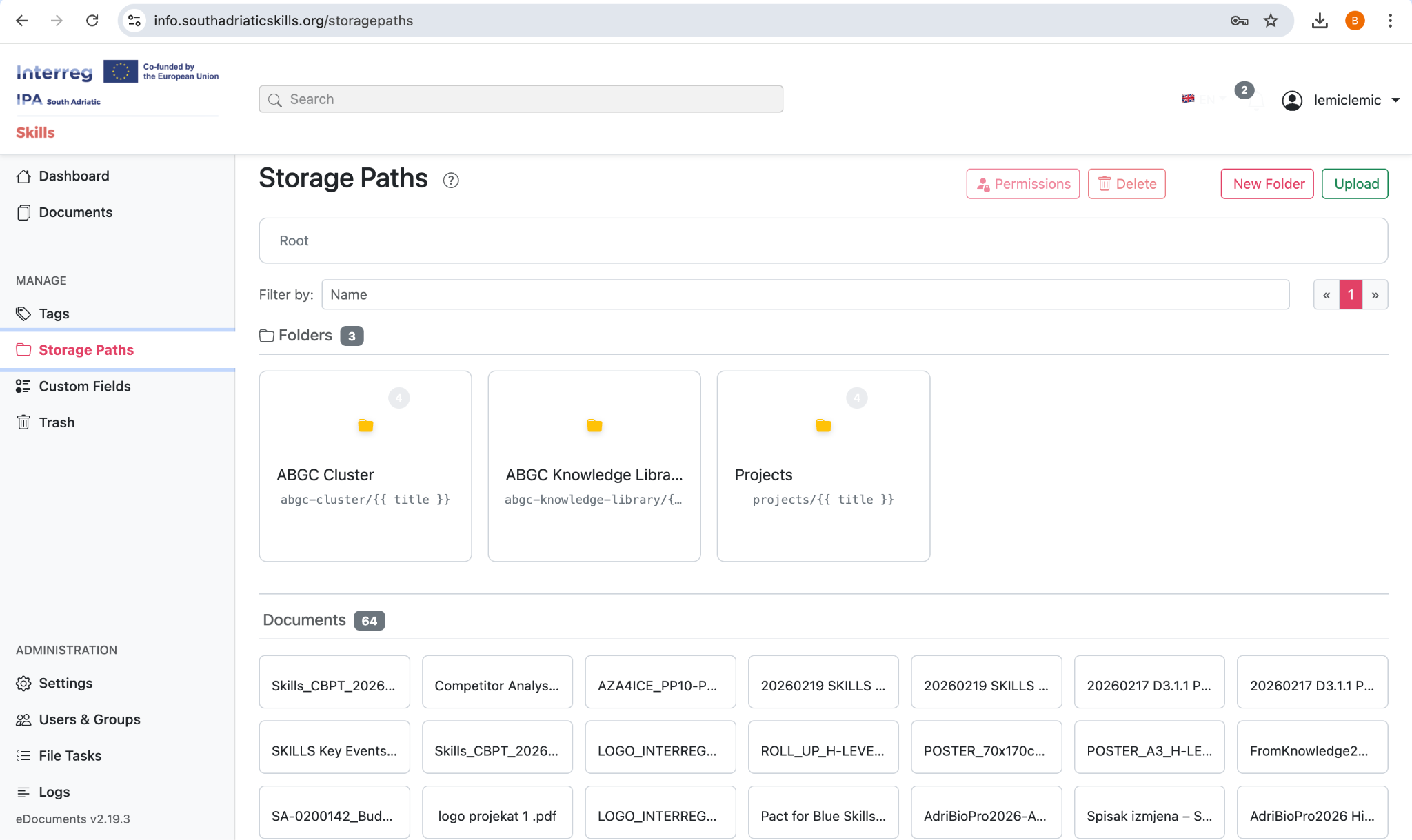This screenshot has width=1412, height=840.
Task: Open the Dashboard page
Action: 74,176
